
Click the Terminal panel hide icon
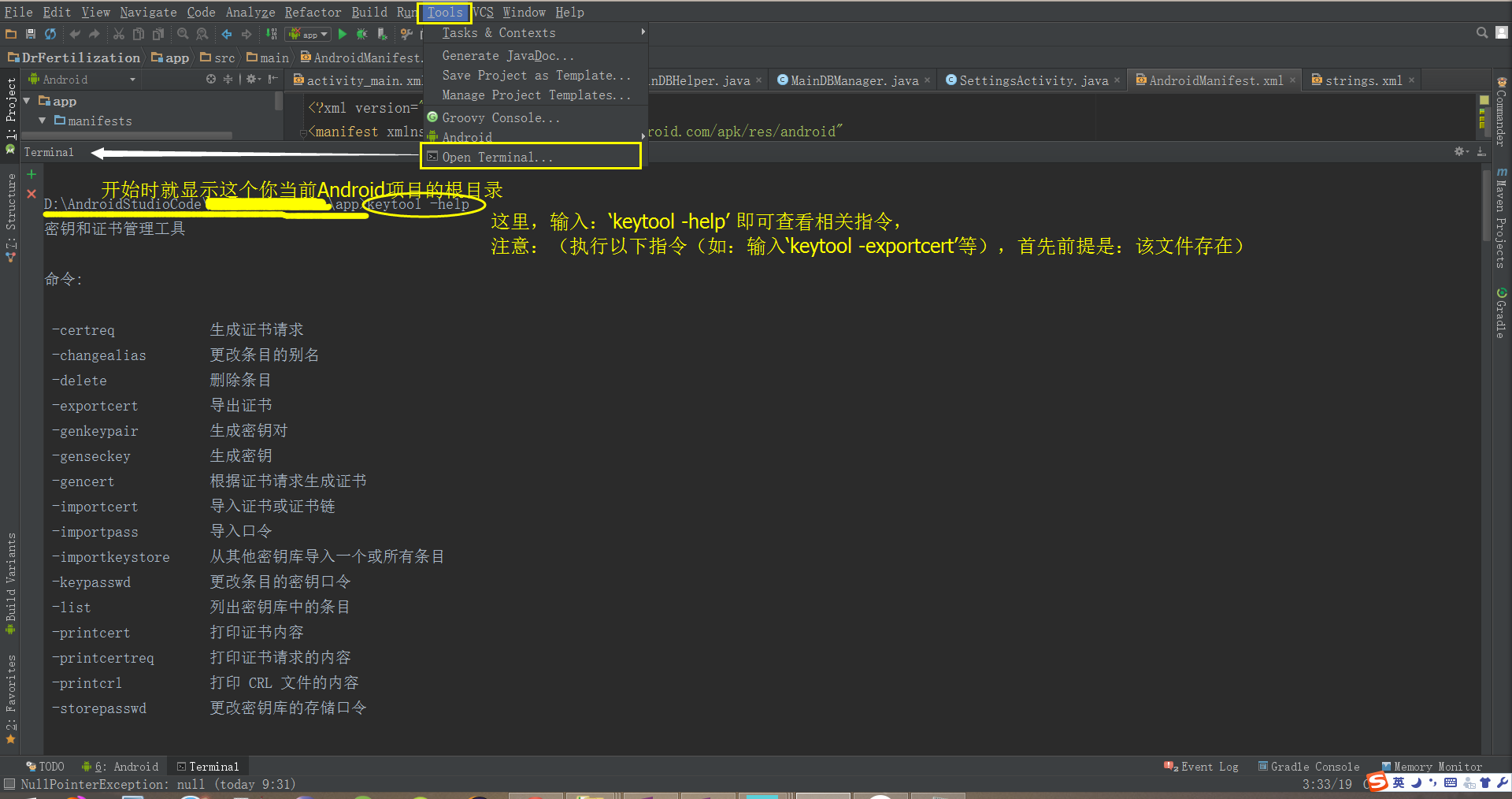[x=1481, y=151]
